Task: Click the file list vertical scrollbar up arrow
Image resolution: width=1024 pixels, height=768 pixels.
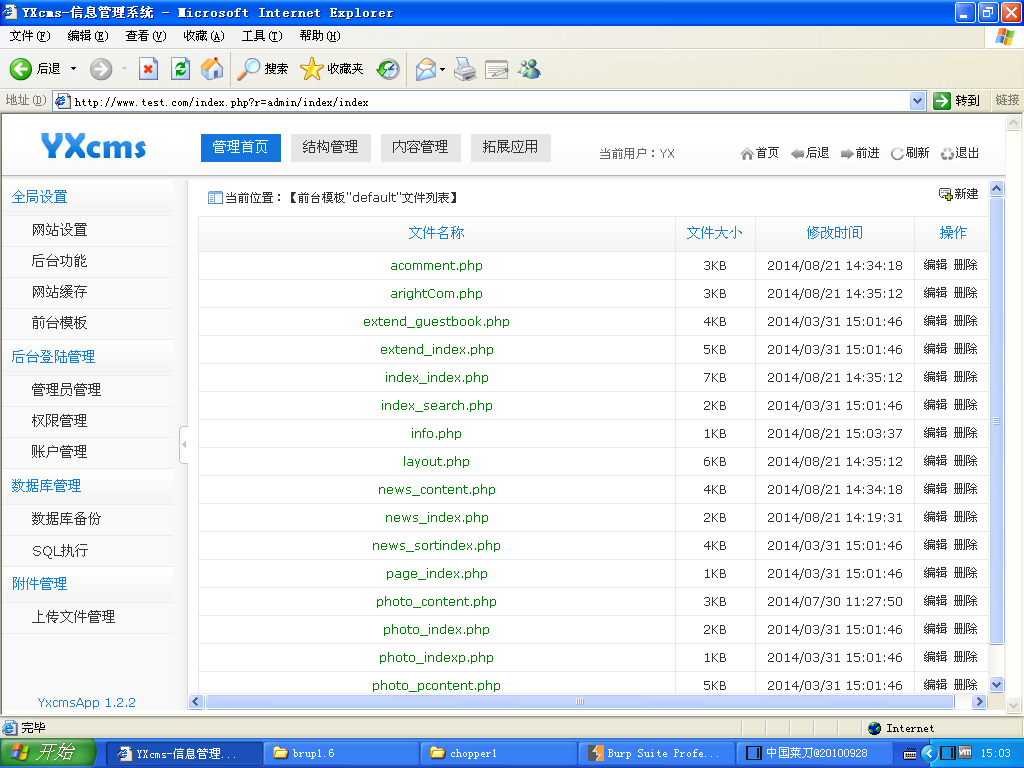Action: click(997, 189)
